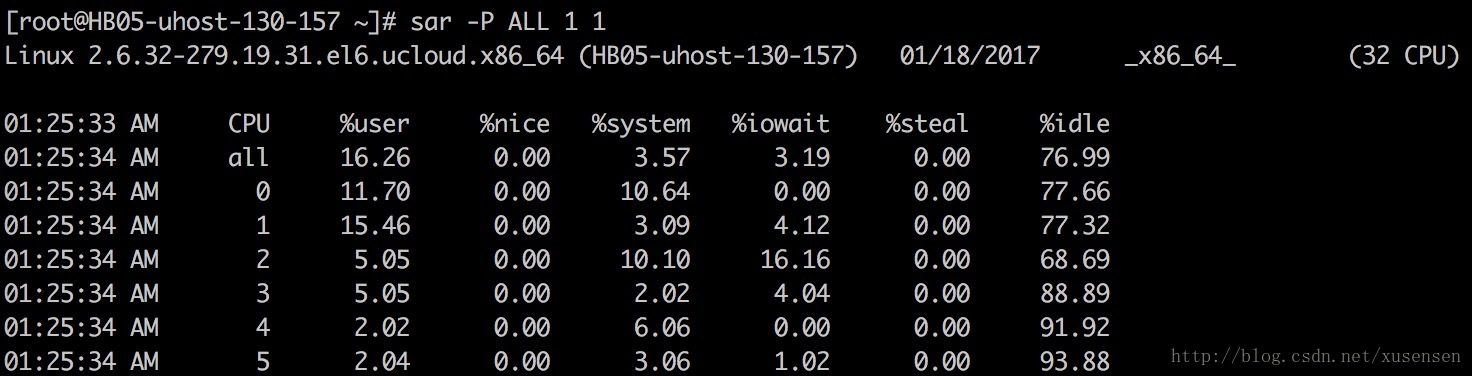Click the architecture text '_x86_64_'
The width and height of the screenshot is (1472, 376).
point(1180,58)
